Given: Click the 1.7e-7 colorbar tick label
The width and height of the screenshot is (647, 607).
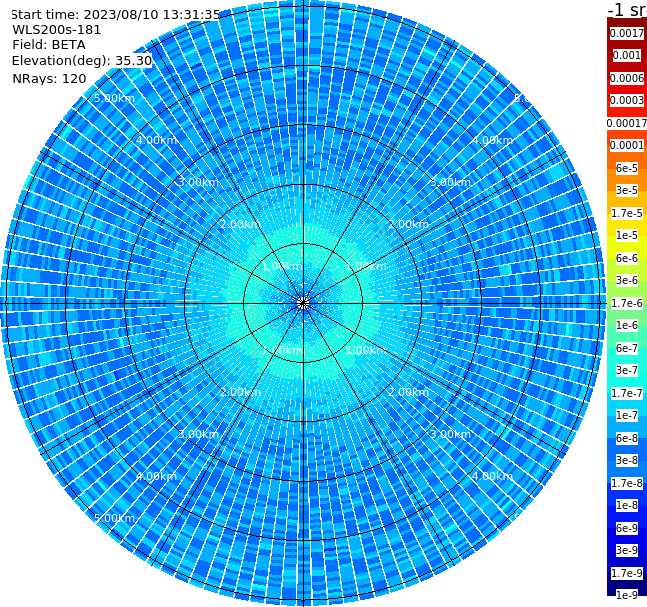Looking at the screenshot, I should click(x=627, y=393).
